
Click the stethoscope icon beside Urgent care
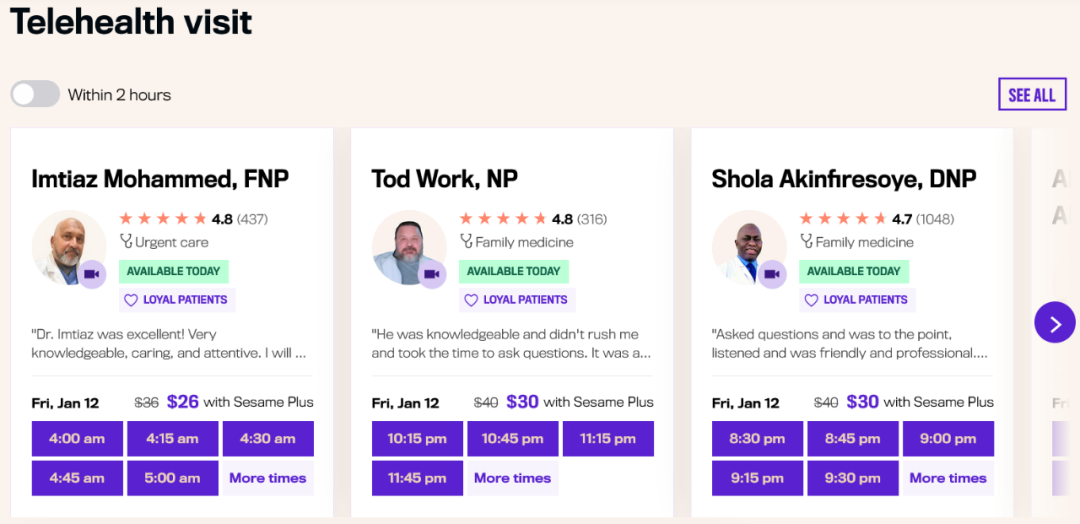pos(126,242)
